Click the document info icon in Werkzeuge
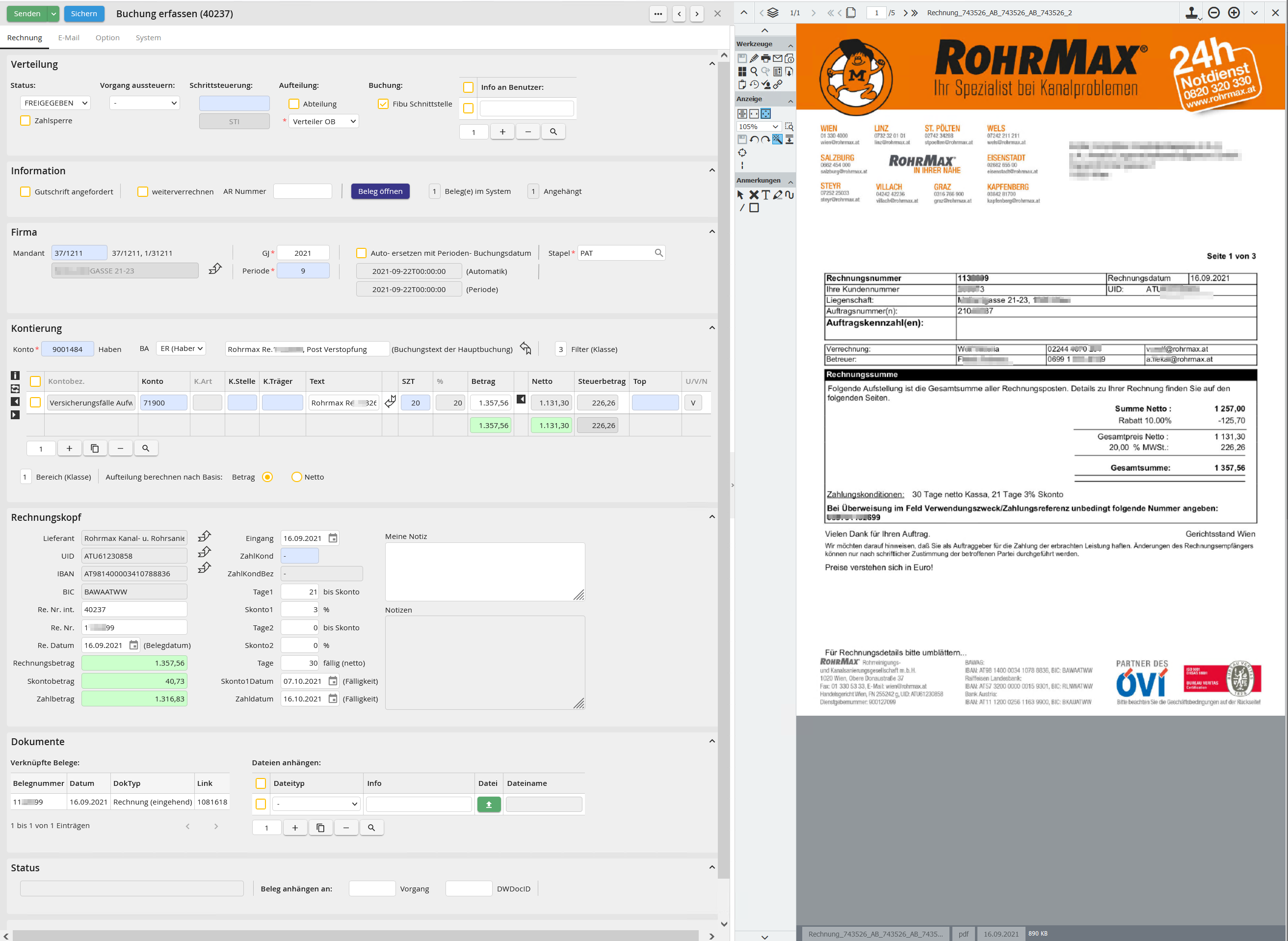Screen dimensions: 1288x941 (x=789, y=58)
